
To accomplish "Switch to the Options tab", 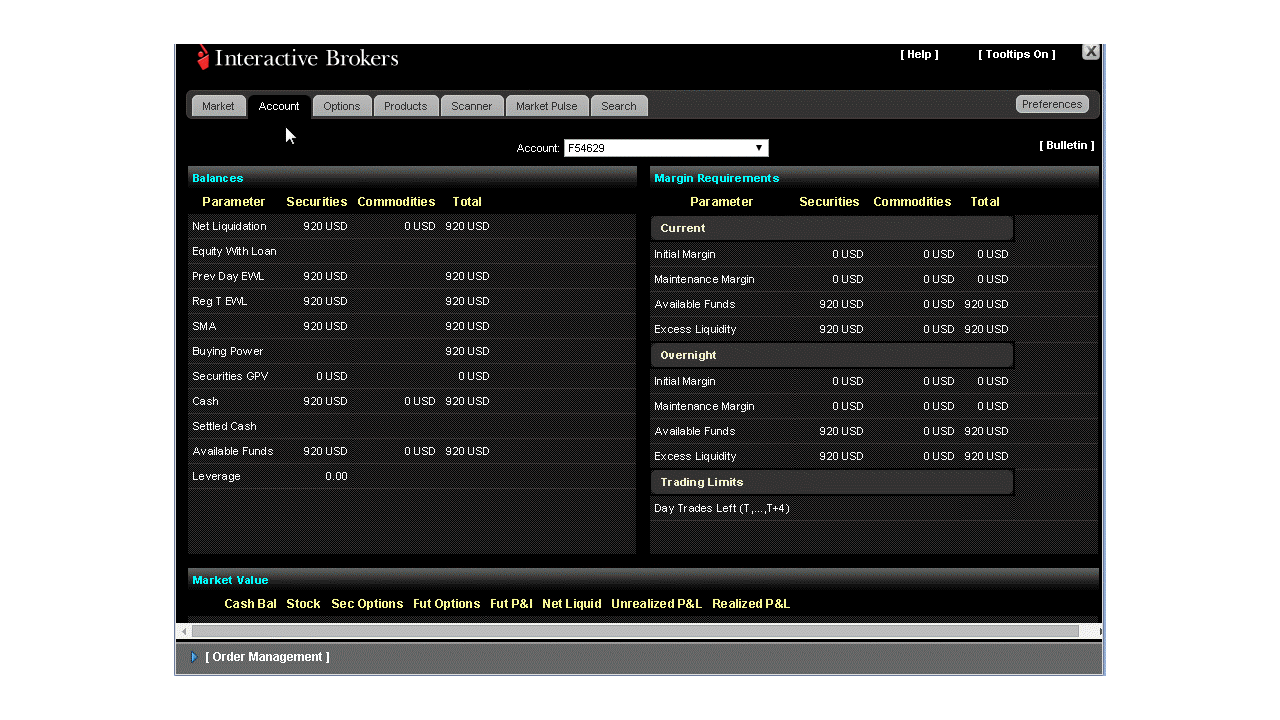I will (342, 106).
